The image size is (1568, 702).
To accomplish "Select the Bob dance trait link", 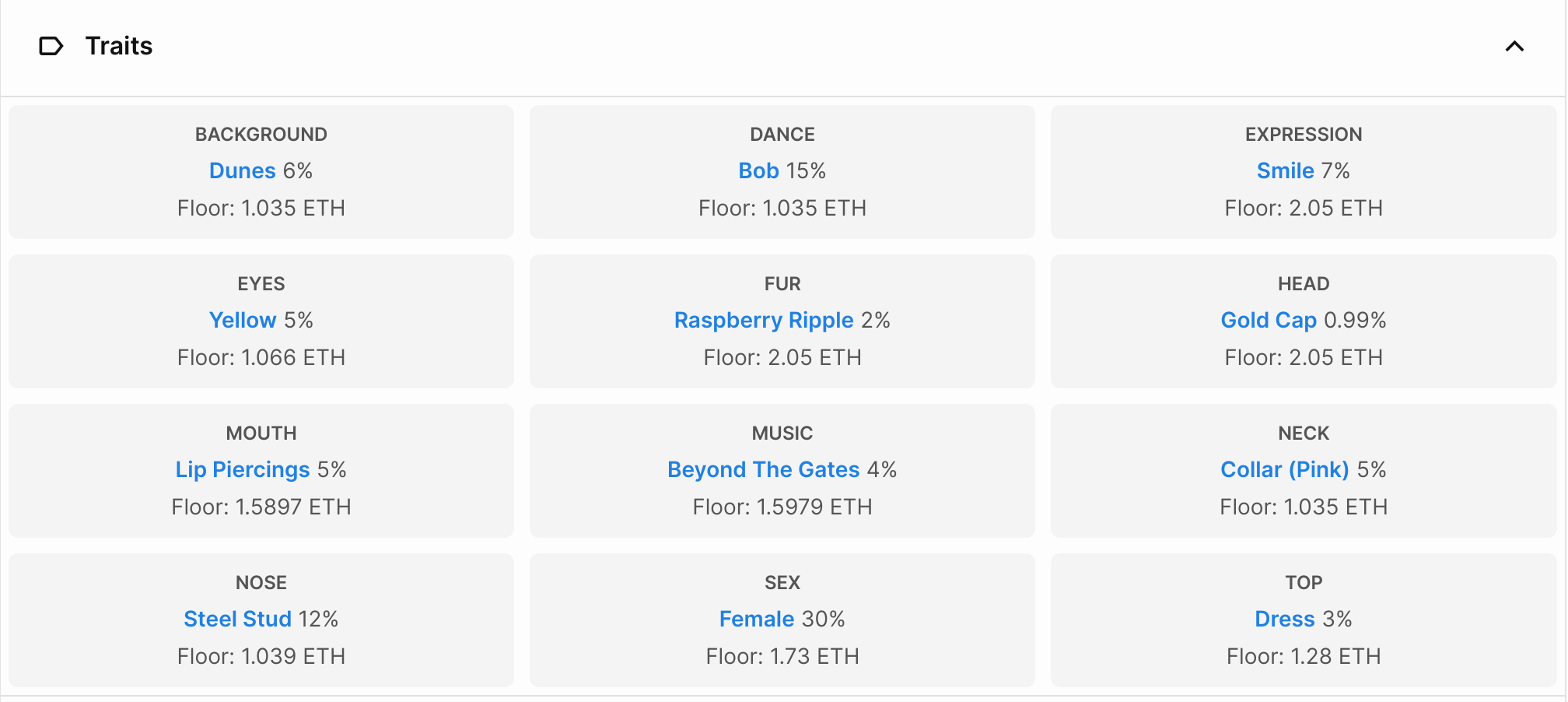I will (758, 170).
